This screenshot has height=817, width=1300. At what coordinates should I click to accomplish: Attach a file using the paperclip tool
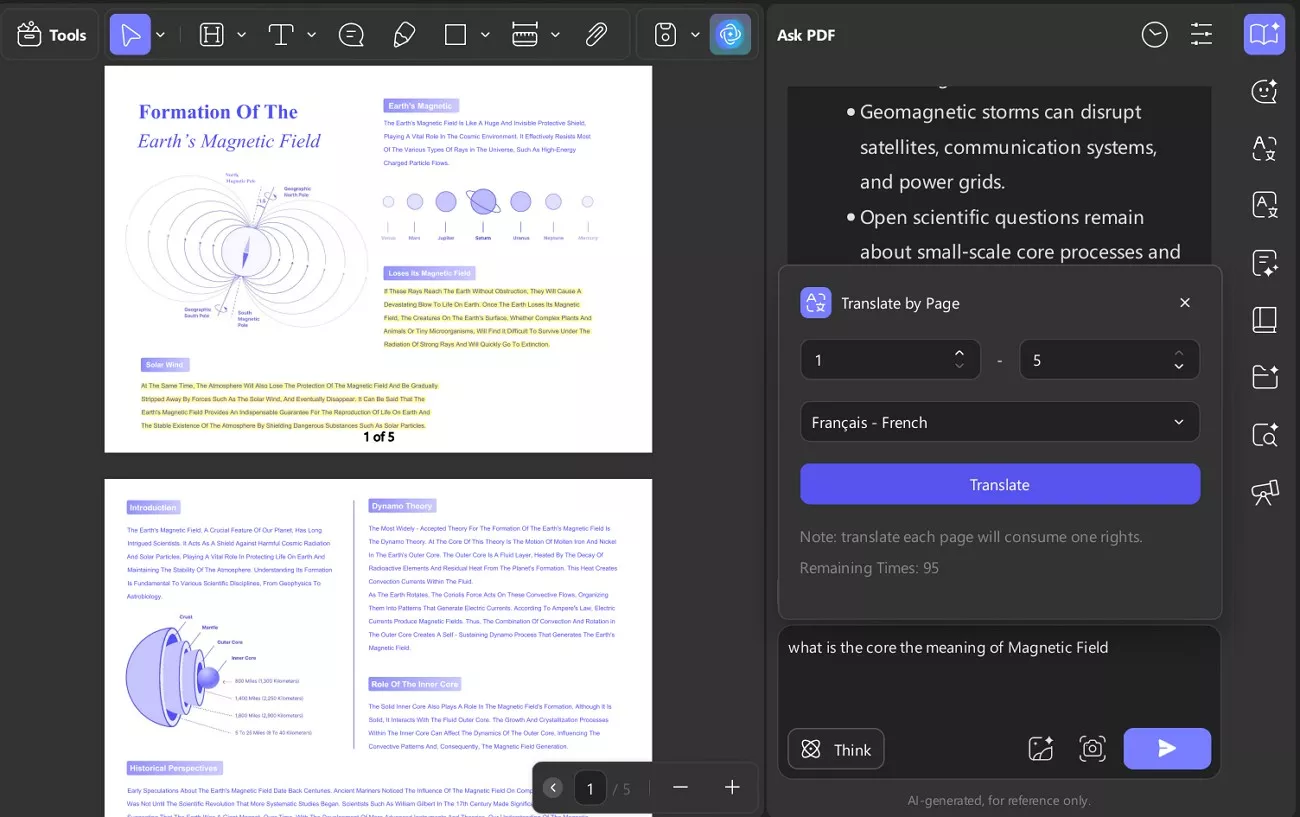(596, 34)
